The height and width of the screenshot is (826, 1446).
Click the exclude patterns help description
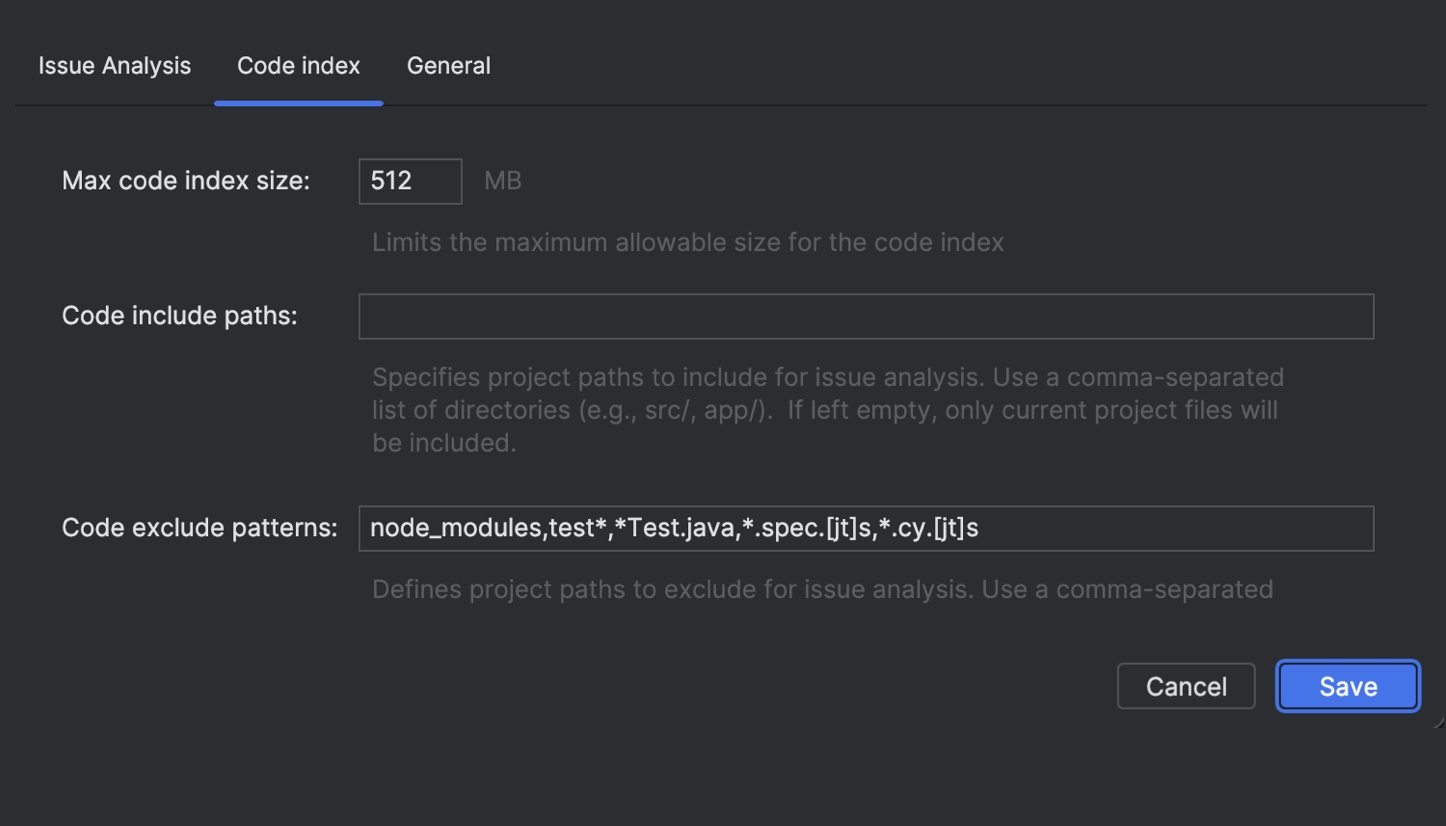[x=822, y=590]
